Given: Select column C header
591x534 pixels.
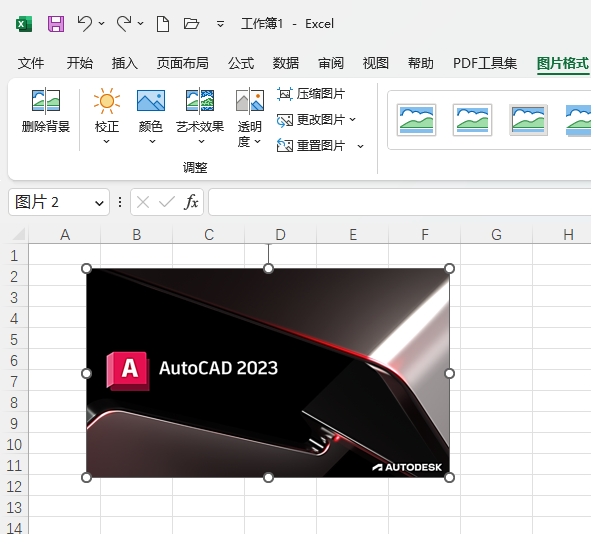Looking at the screenshot, I should coord(209,234).
